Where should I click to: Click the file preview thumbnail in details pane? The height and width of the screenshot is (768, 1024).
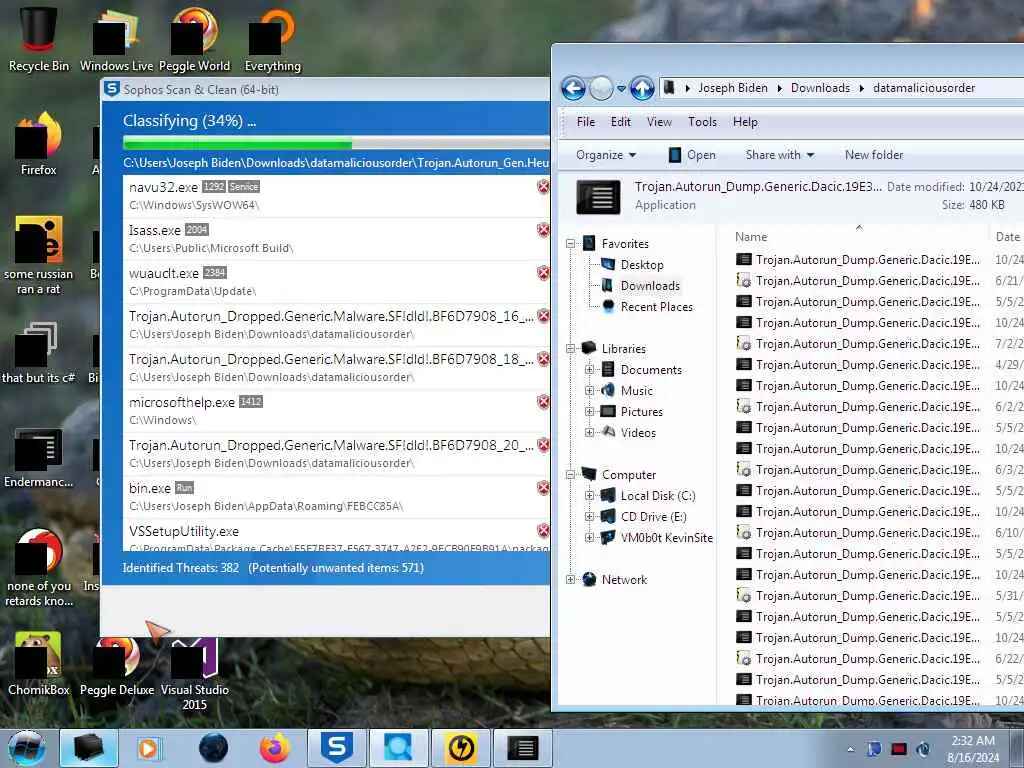click(598, 197)
